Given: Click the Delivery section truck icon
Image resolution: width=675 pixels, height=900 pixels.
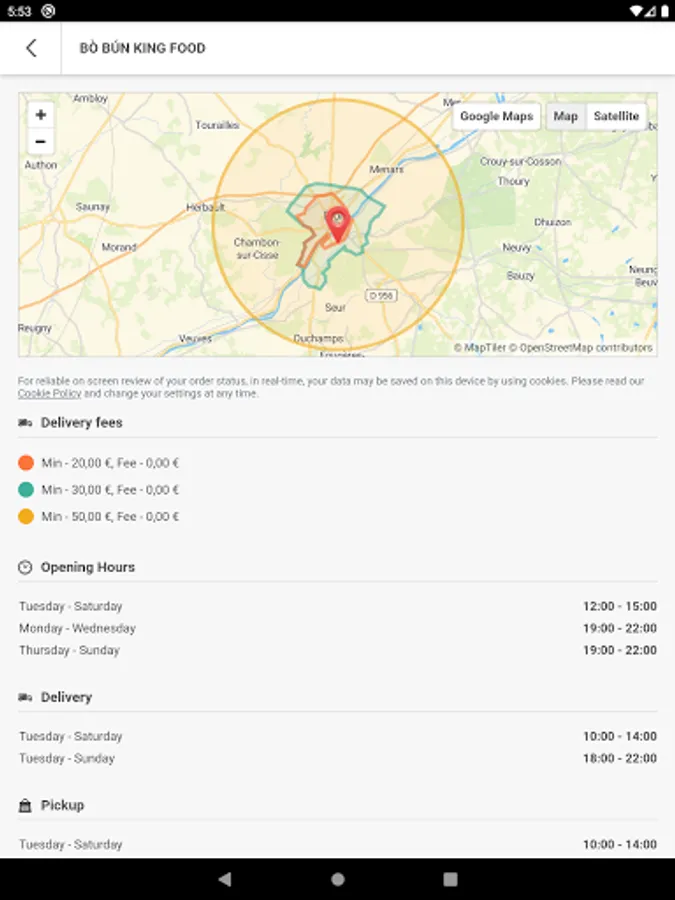Looking at the screenshot, I should coord(25,697).
